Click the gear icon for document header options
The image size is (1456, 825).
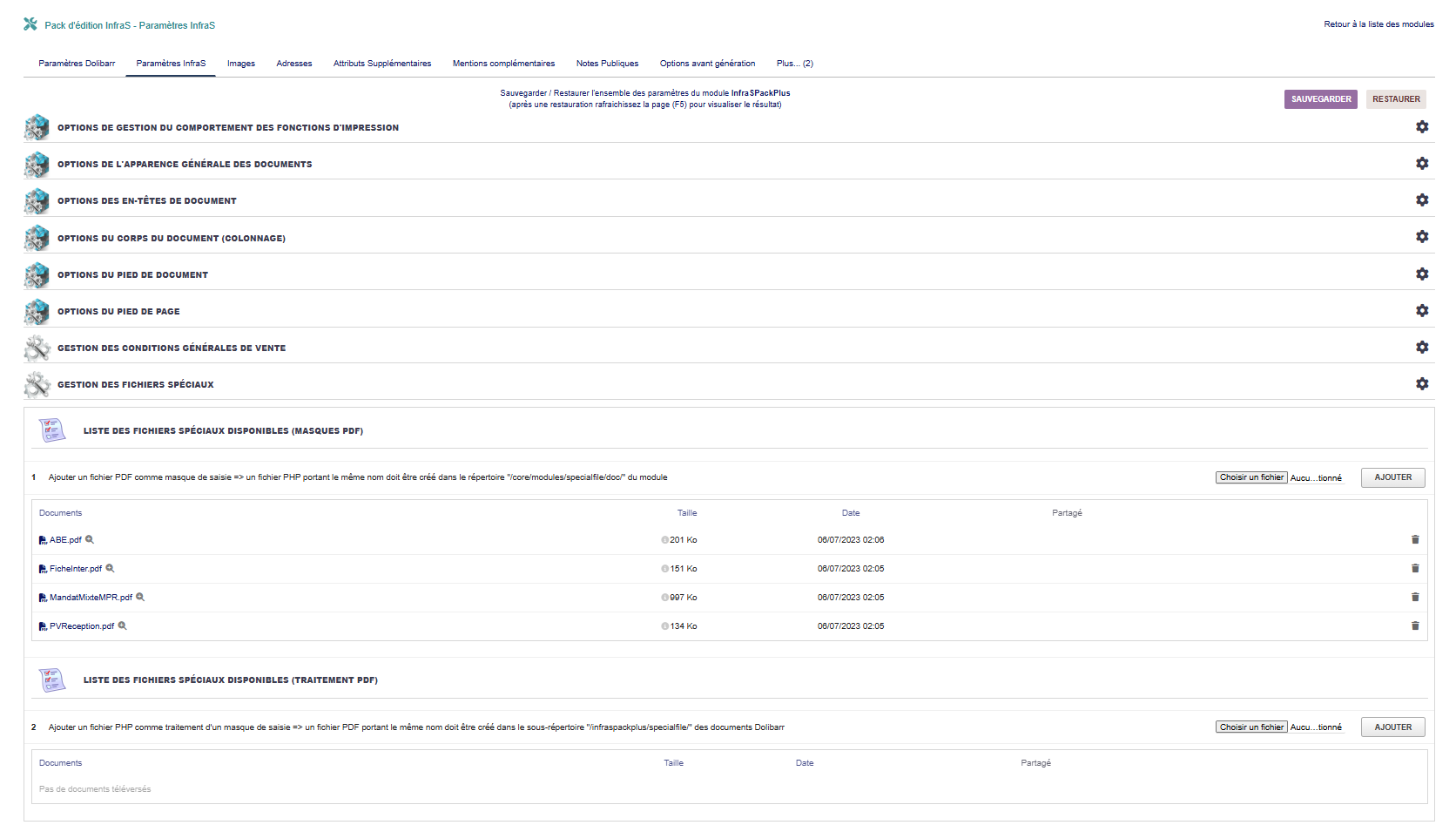tap(1422, 200)
